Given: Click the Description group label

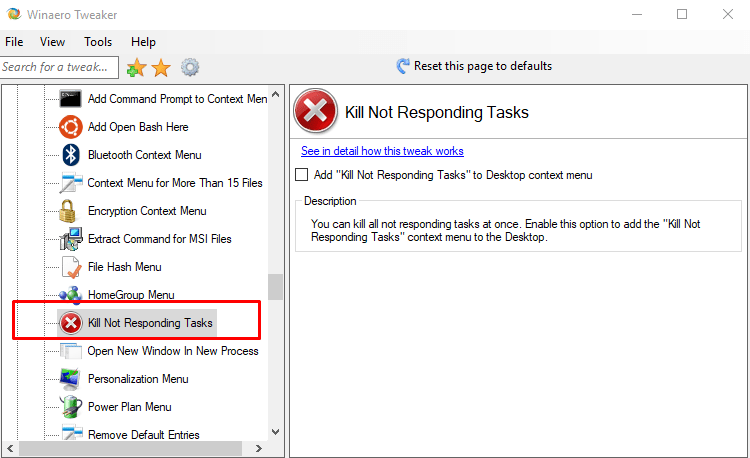Looking at the screenshot, I should [x=330, y=201].
